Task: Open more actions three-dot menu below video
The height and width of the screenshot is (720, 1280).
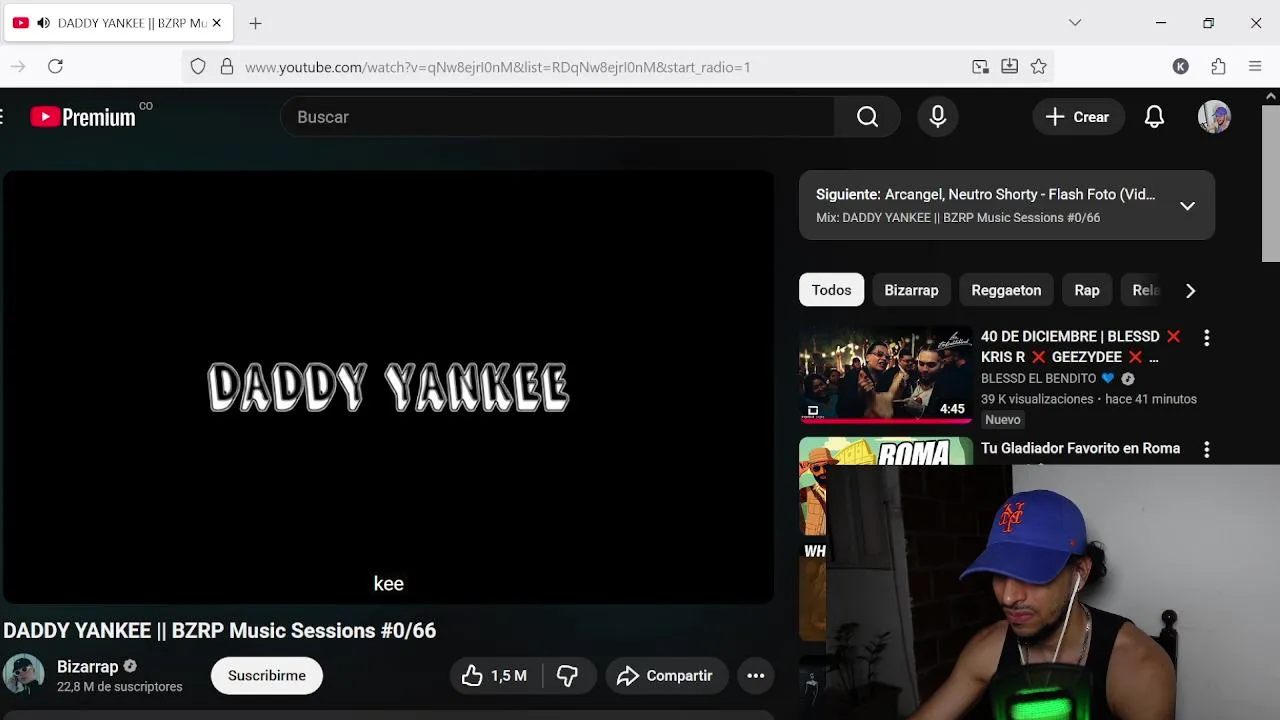Action: (756, 676)
